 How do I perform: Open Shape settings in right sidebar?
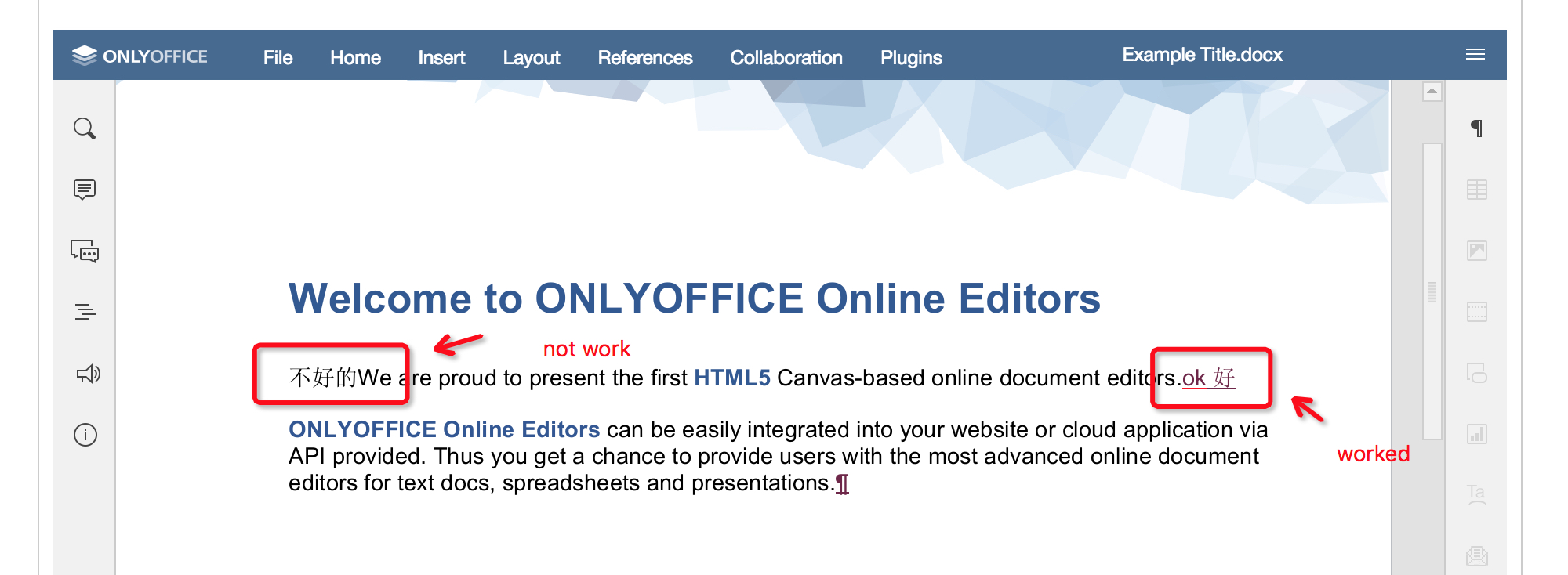[x=1477, y=373]
